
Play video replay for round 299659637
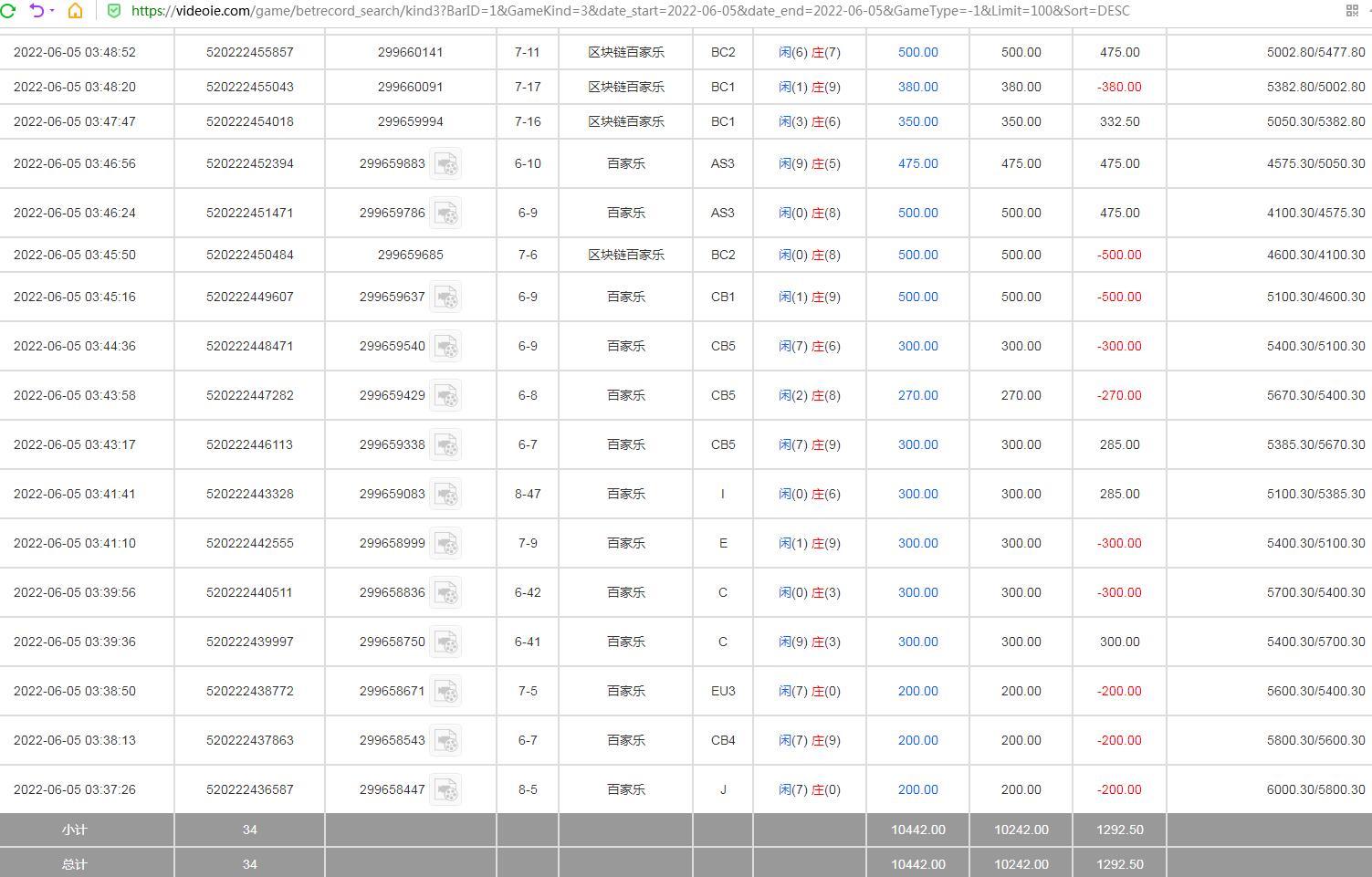click(445, 298)
